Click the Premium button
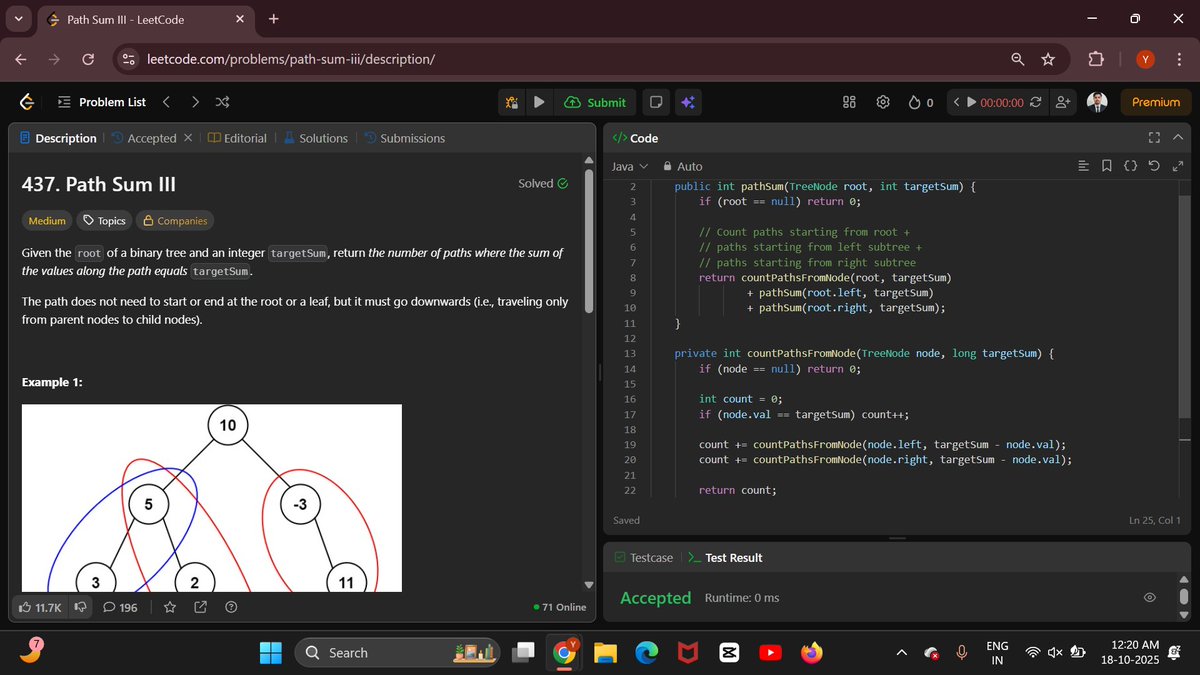This screenshot has height=675, width=1200. click(1156, 102)
